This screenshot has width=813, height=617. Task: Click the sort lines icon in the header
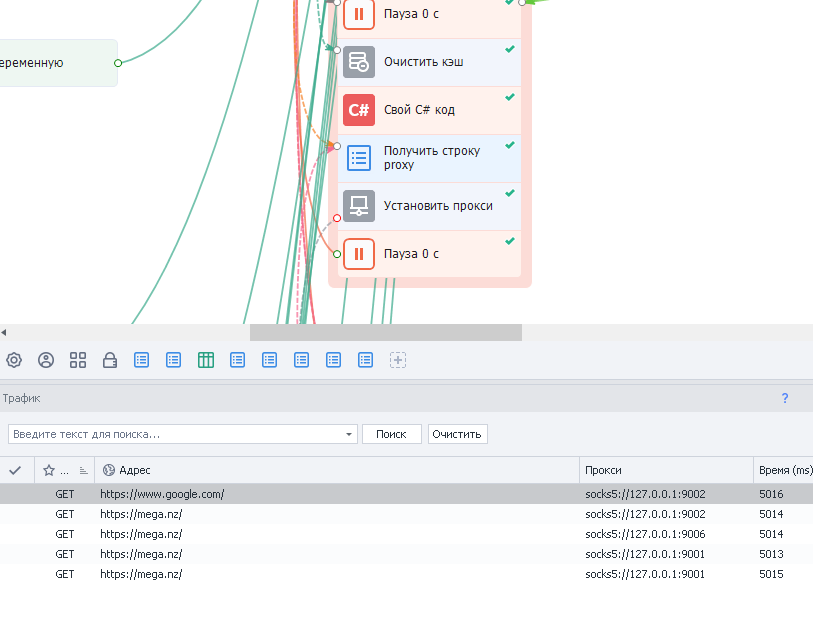click(83, 470)
